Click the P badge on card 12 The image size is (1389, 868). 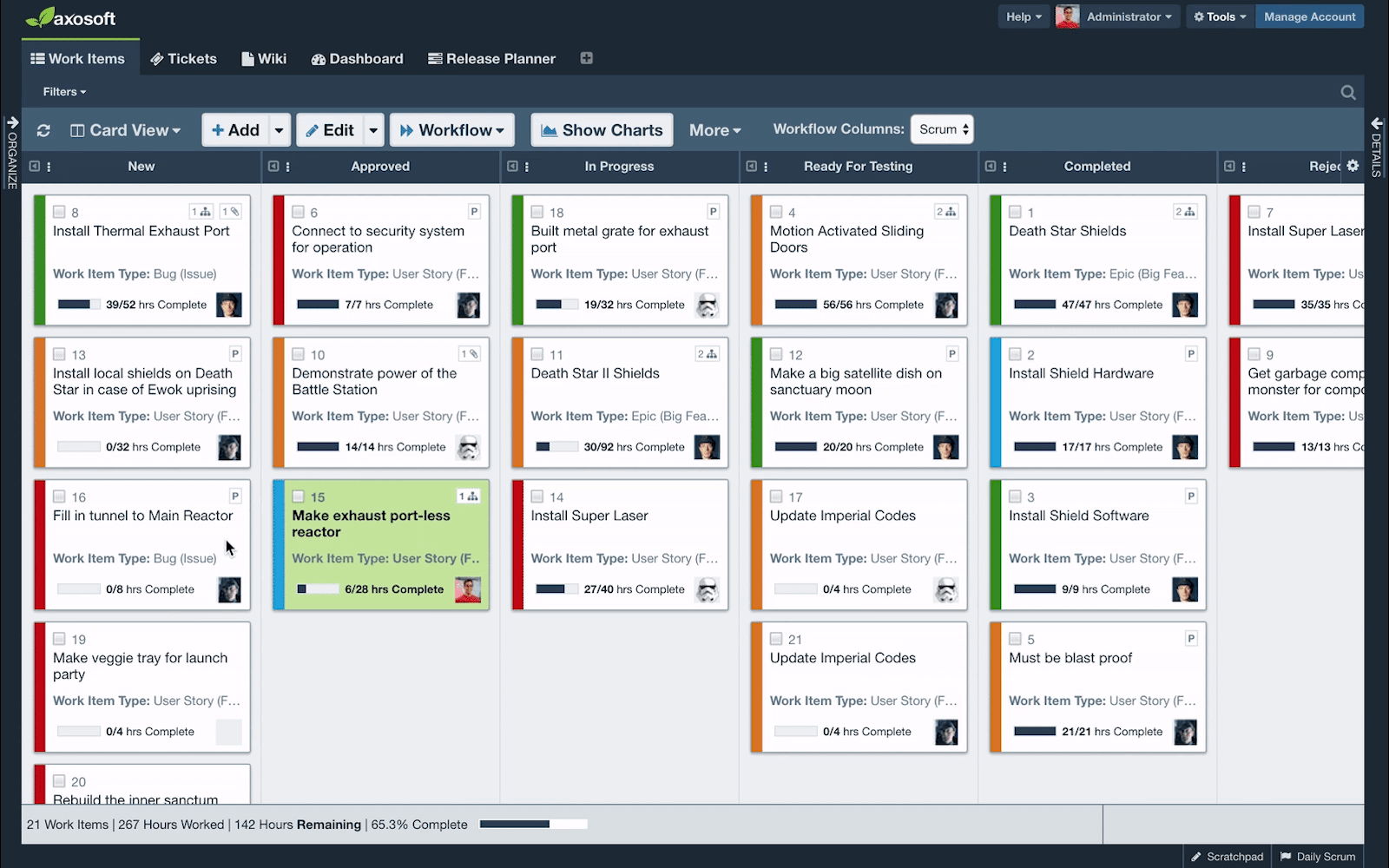(x=952, y=354)
